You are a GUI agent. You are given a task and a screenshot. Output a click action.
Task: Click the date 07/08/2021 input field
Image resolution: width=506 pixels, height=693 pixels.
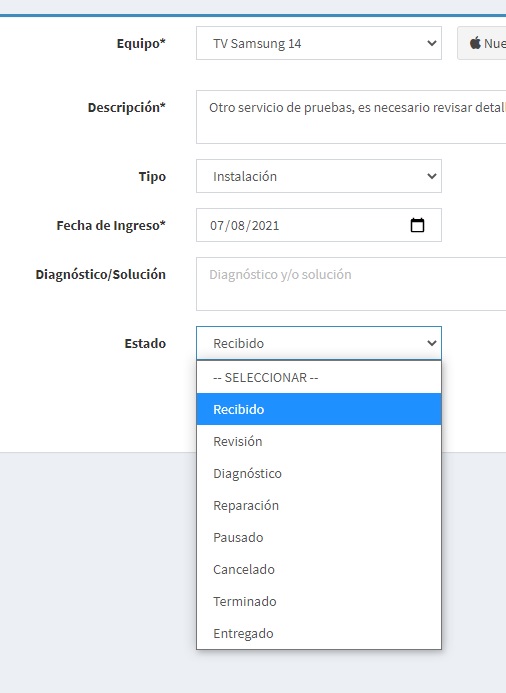(319, 225)
